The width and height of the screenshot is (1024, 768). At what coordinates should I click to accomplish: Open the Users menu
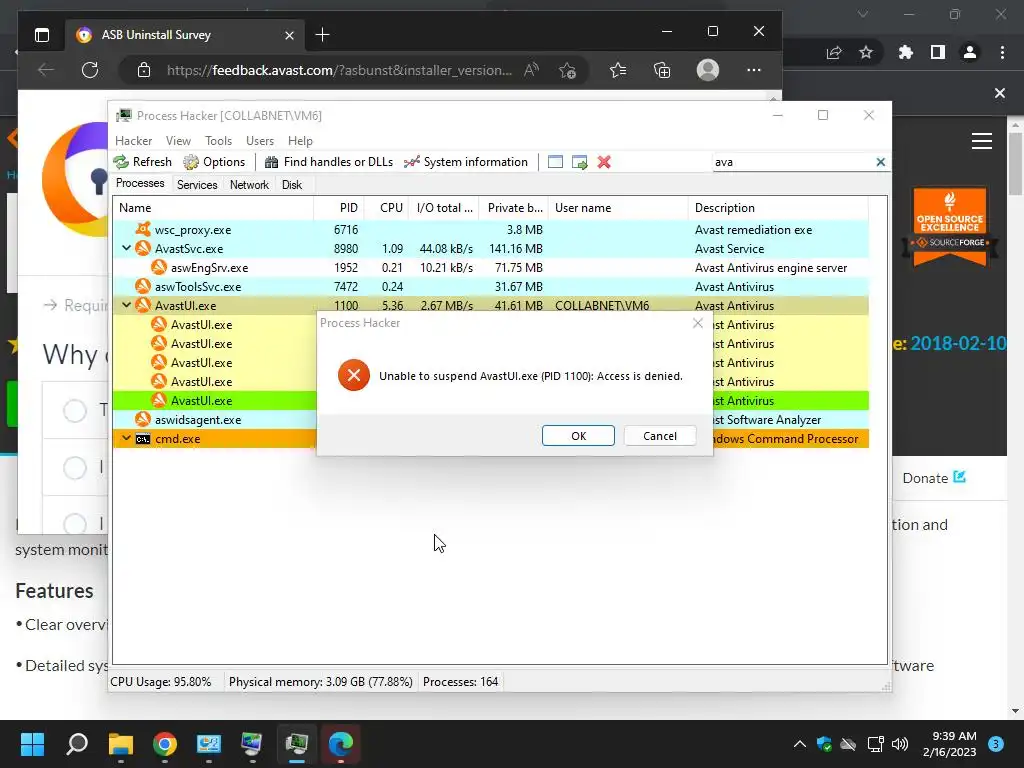(x=260, y=140)
